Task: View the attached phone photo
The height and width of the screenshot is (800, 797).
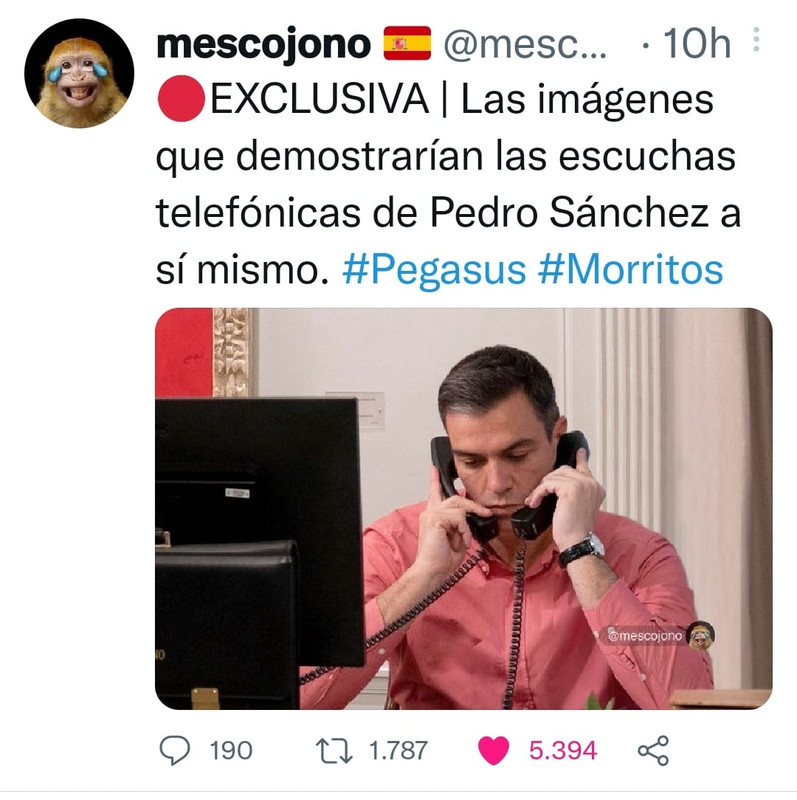Action: [463, 508]
